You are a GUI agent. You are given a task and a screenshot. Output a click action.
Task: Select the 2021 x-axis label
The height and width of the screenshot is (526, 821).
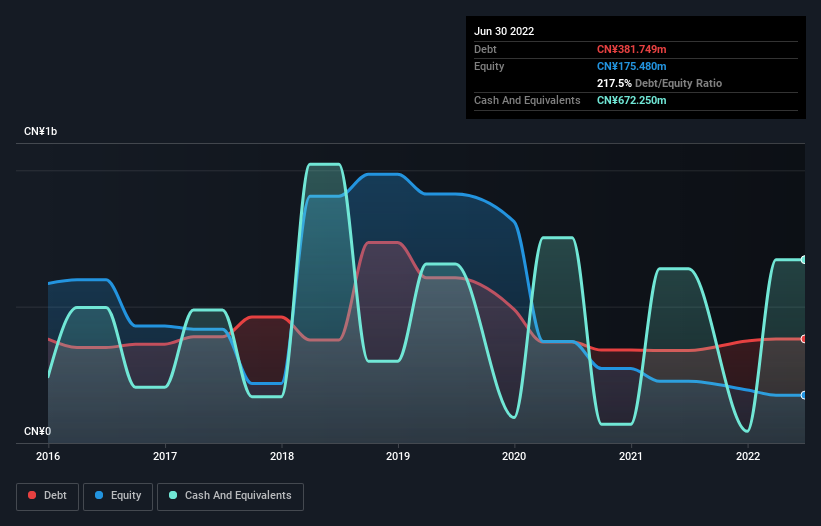[x=631, y=456]
